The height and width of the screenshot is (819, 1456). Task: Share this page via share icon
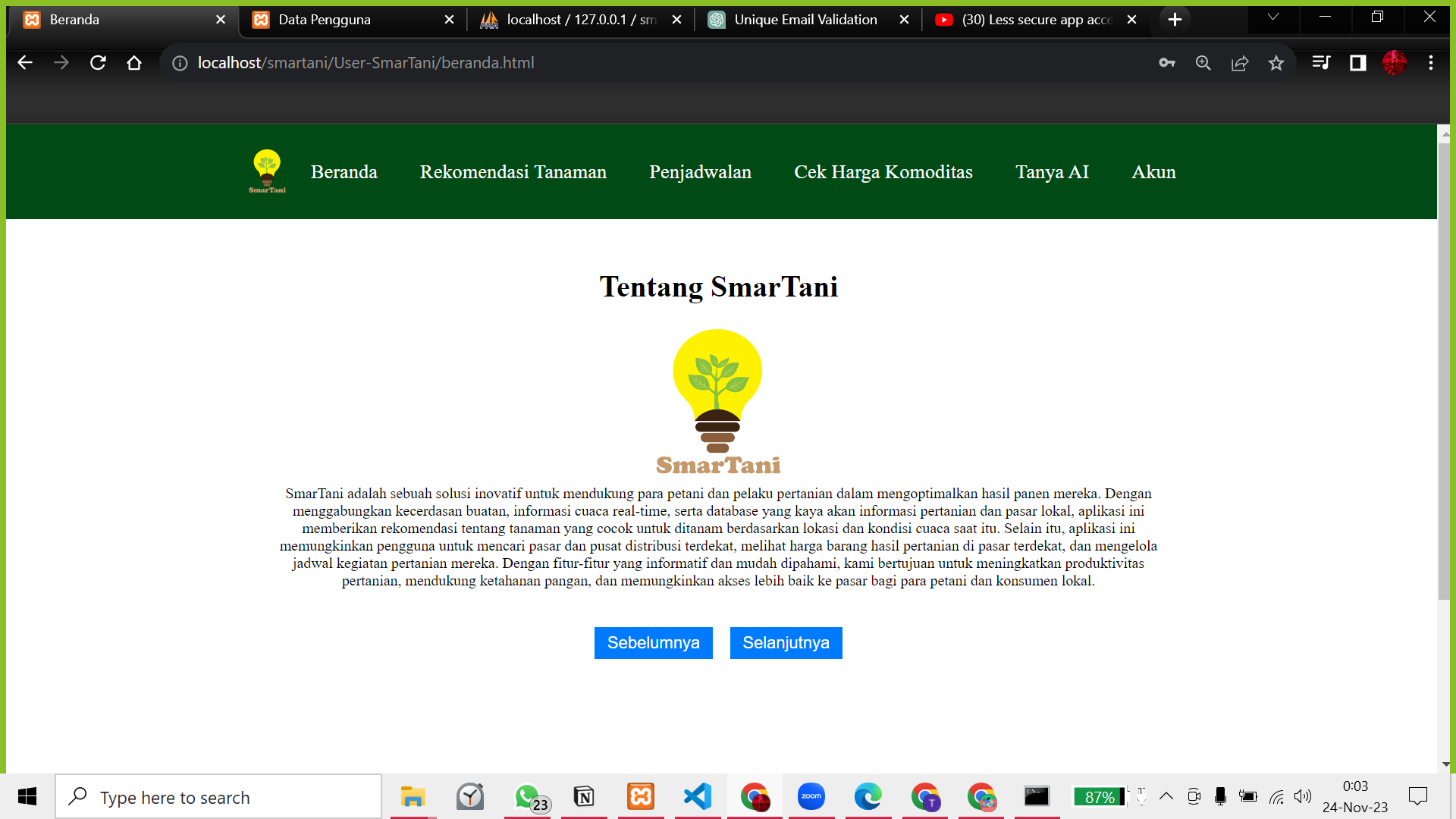pos(1240,63)
